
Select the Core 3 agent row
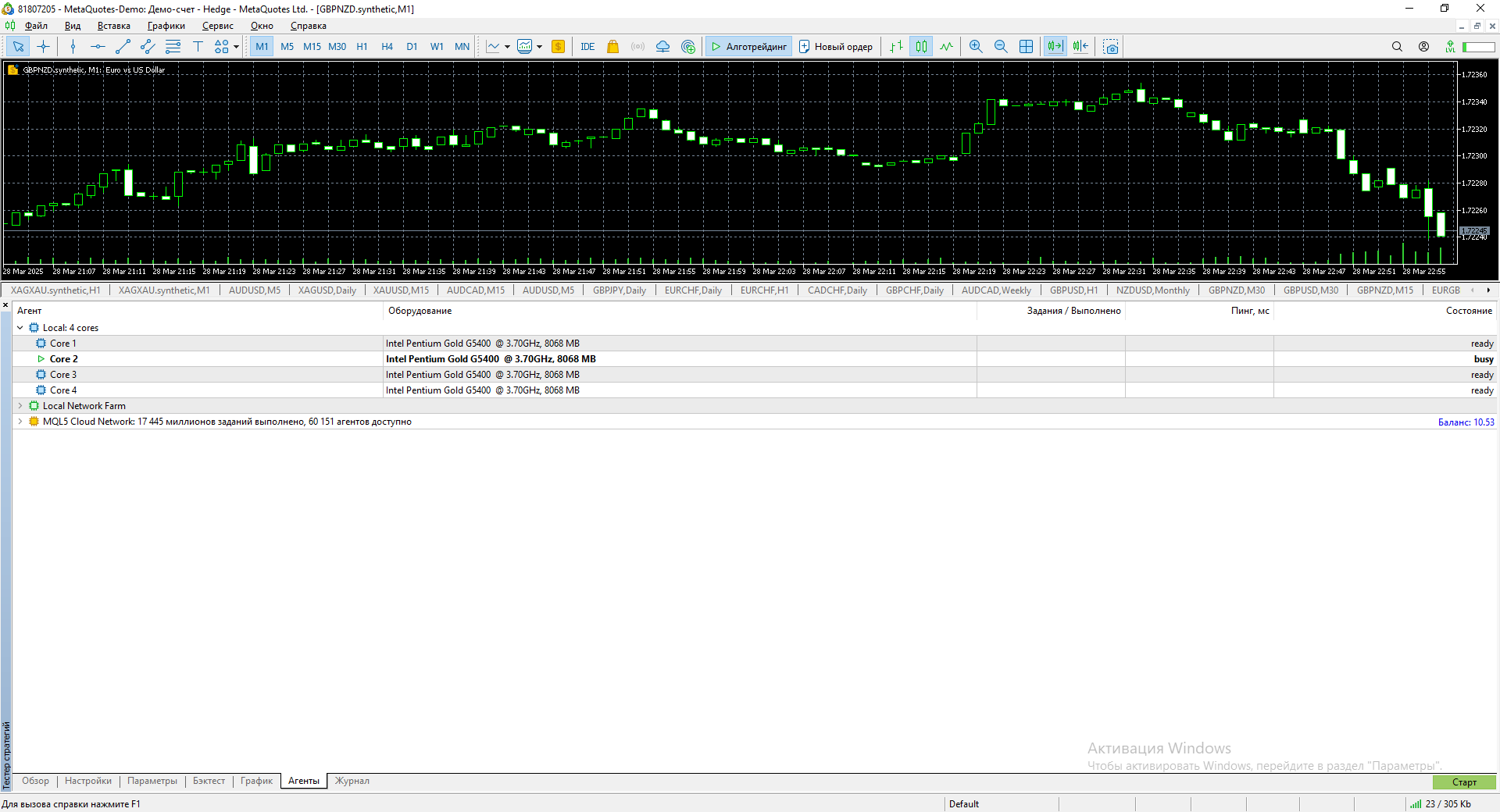click(63, 375)
